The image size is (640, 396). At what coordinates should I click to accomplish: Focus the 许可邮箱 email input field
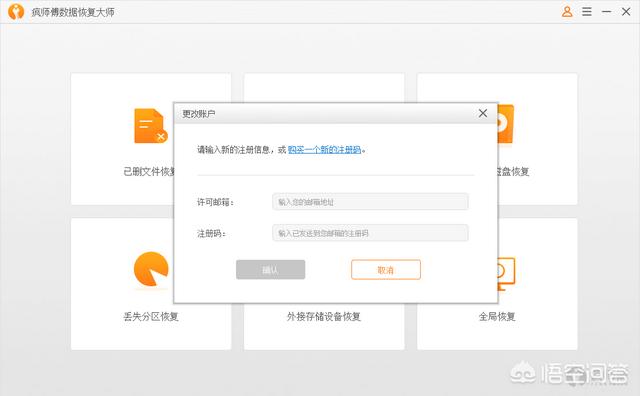pyautogui.click(x=370, y=202)
